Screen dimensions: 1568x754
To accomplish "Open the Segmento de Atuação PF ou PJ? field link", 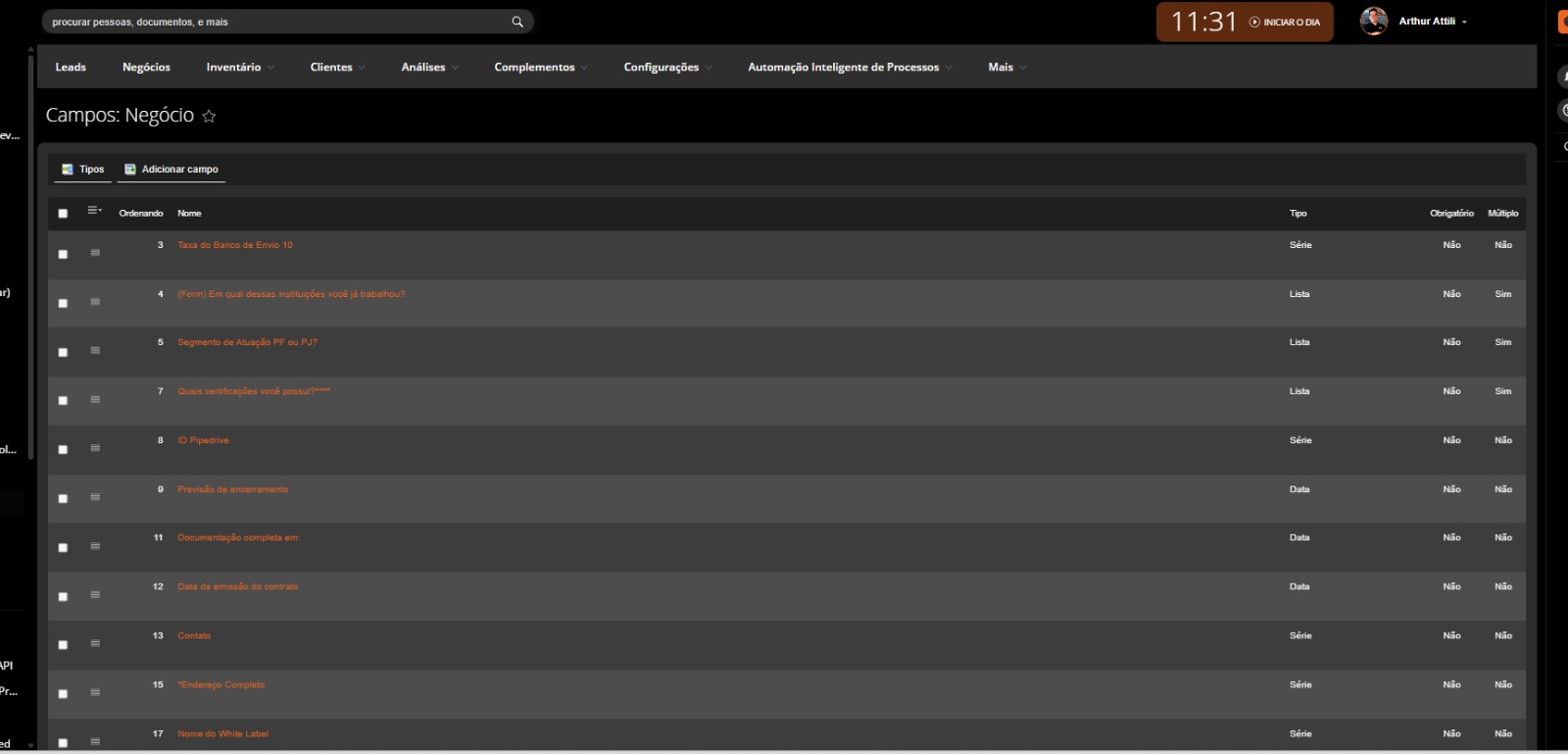I will tap(247, 342).
